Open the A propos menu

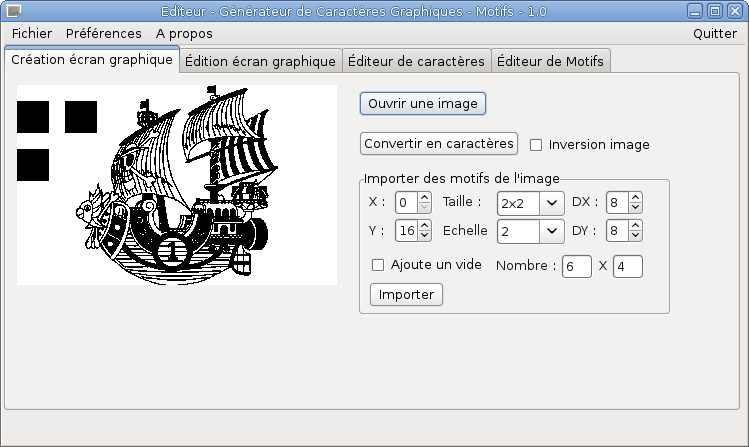[184, 33]
